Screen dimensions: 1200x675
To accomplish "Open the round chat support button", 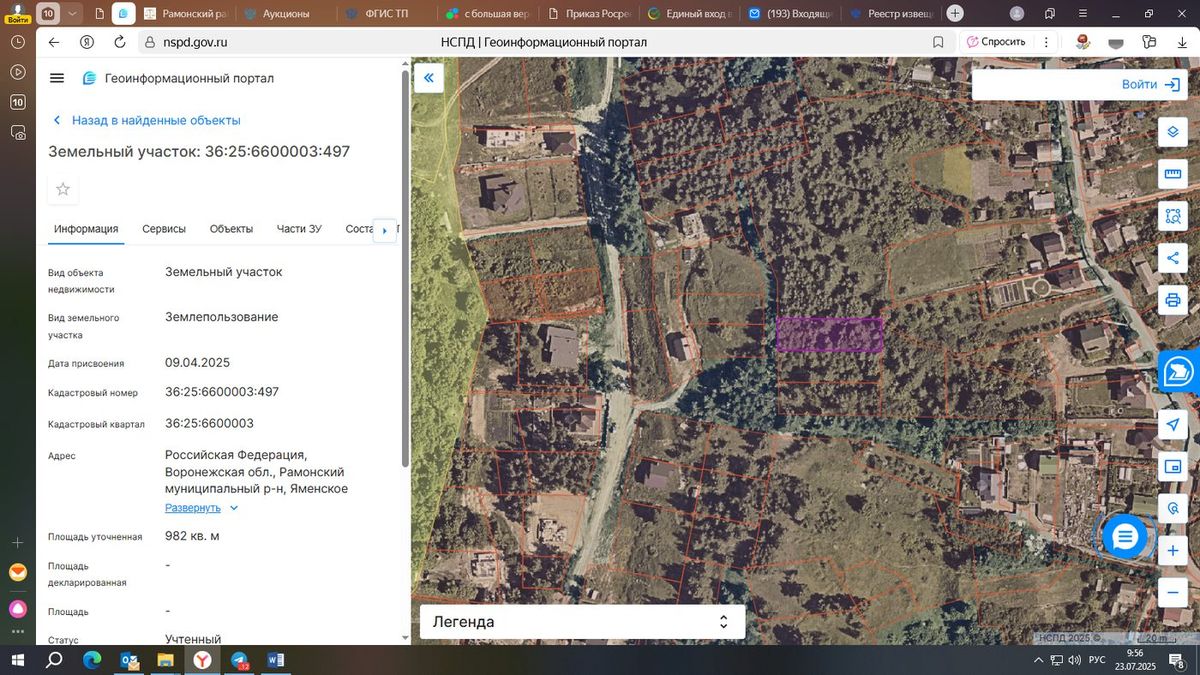I will (1125, 537).
